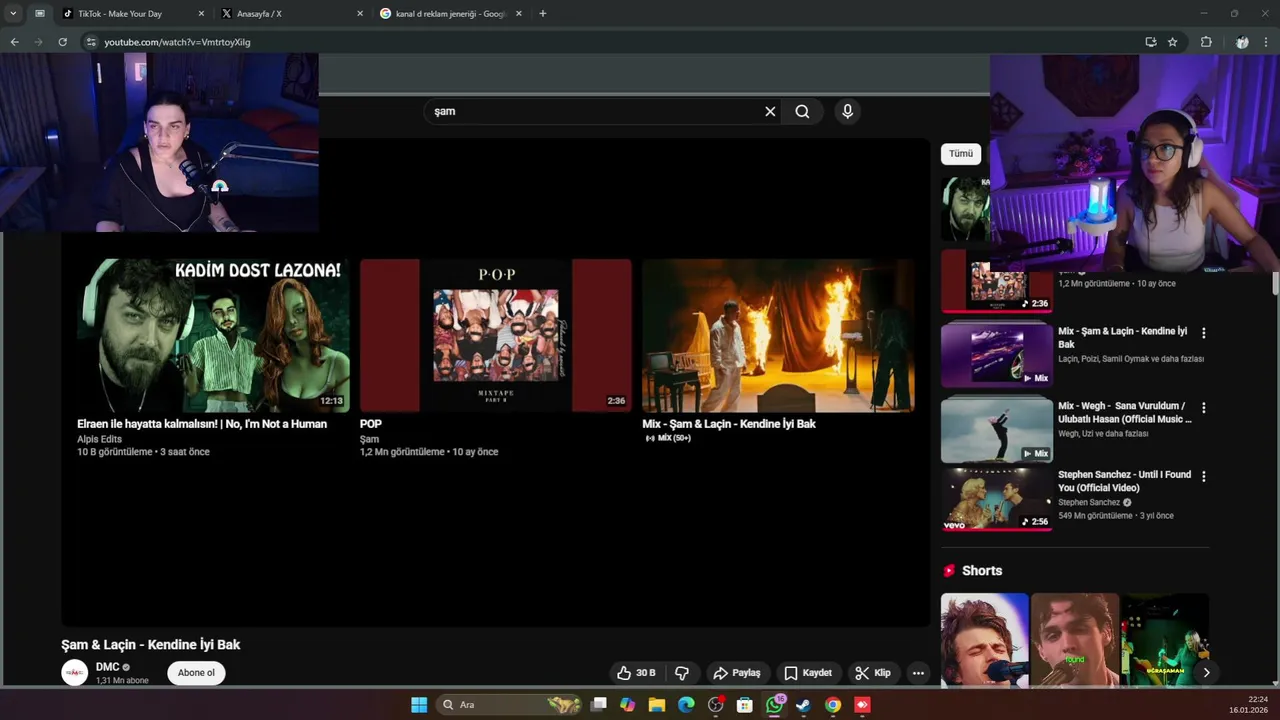Click 'Stephen Sanchez - Until I Found You' title

[1124, 481]
